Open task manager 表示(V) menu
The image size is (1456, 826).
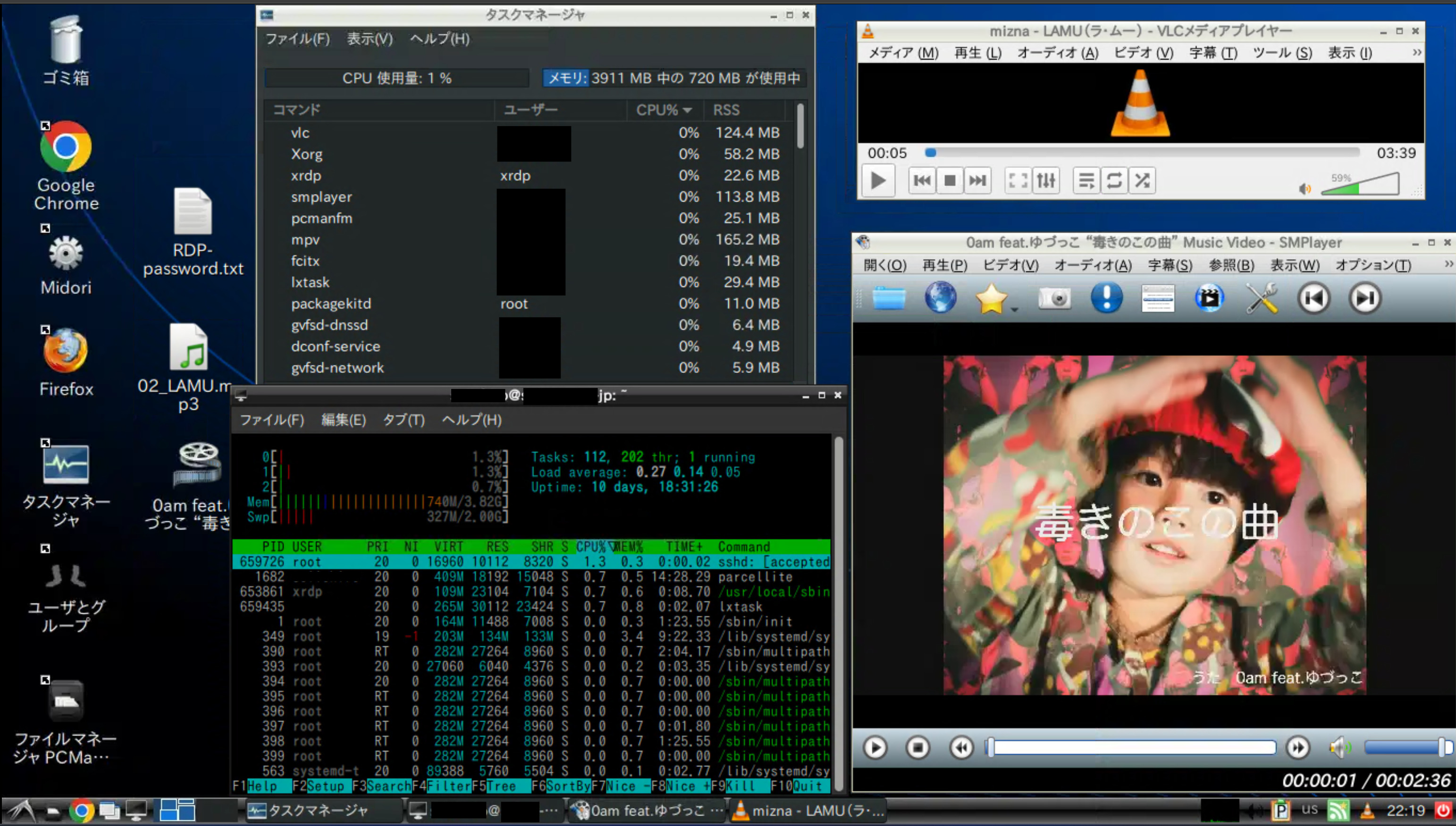click(x=369, y=39)
